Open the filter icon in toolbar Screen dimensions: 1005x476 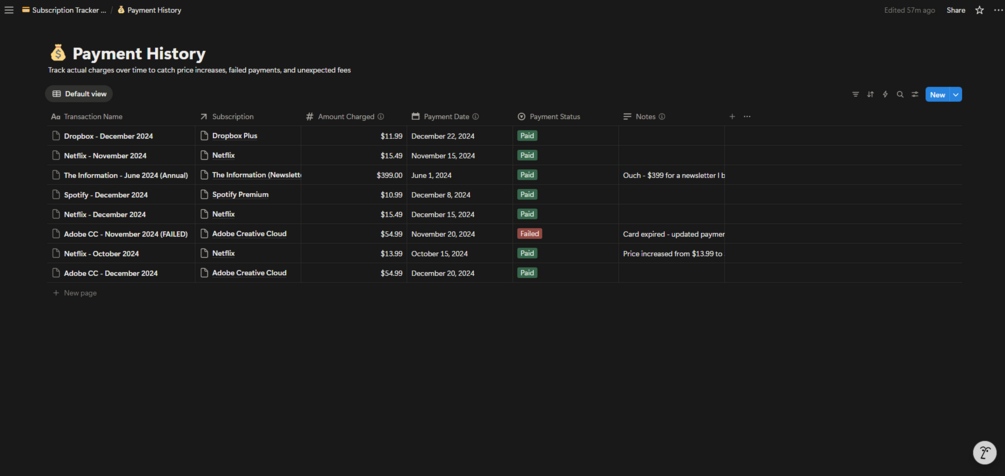pos(855,94)
